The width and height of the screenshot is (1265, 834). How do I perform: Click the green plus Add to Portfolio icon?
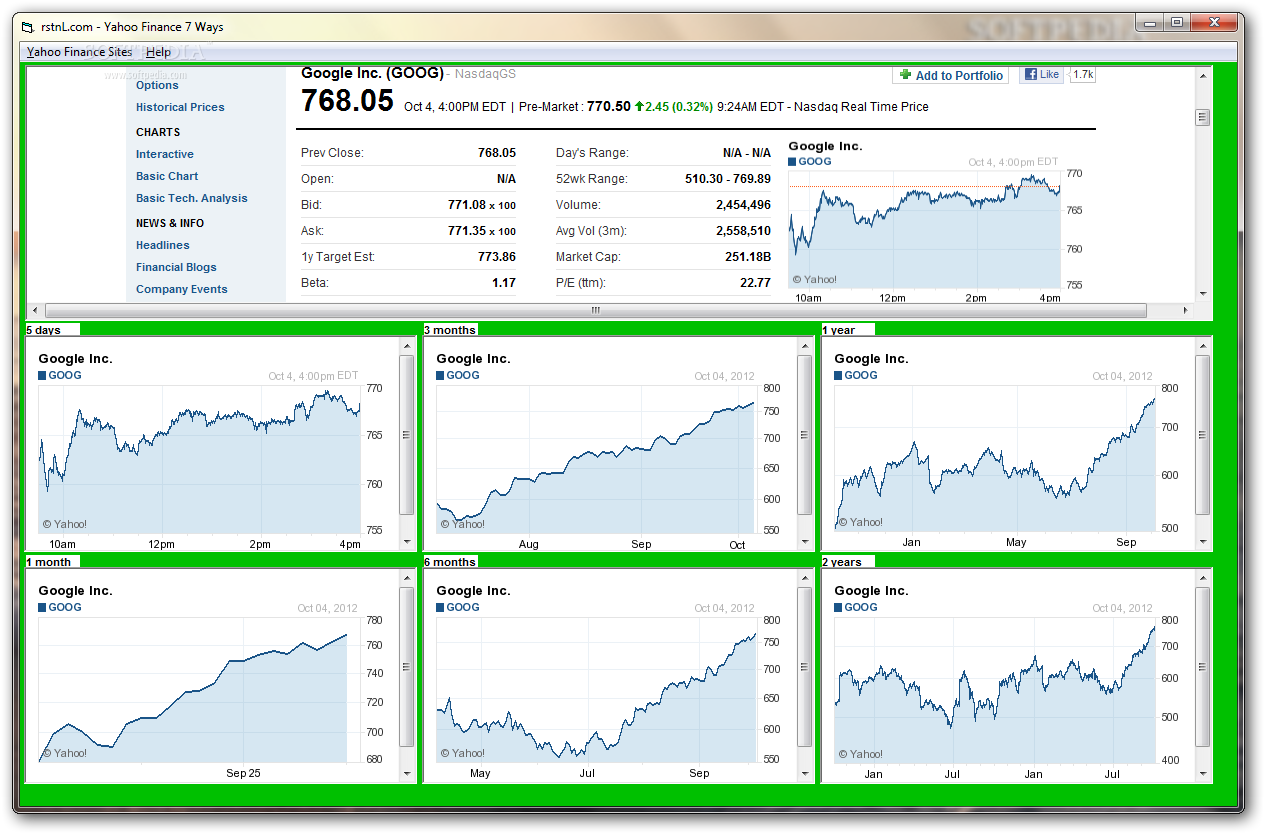(905, 75)
